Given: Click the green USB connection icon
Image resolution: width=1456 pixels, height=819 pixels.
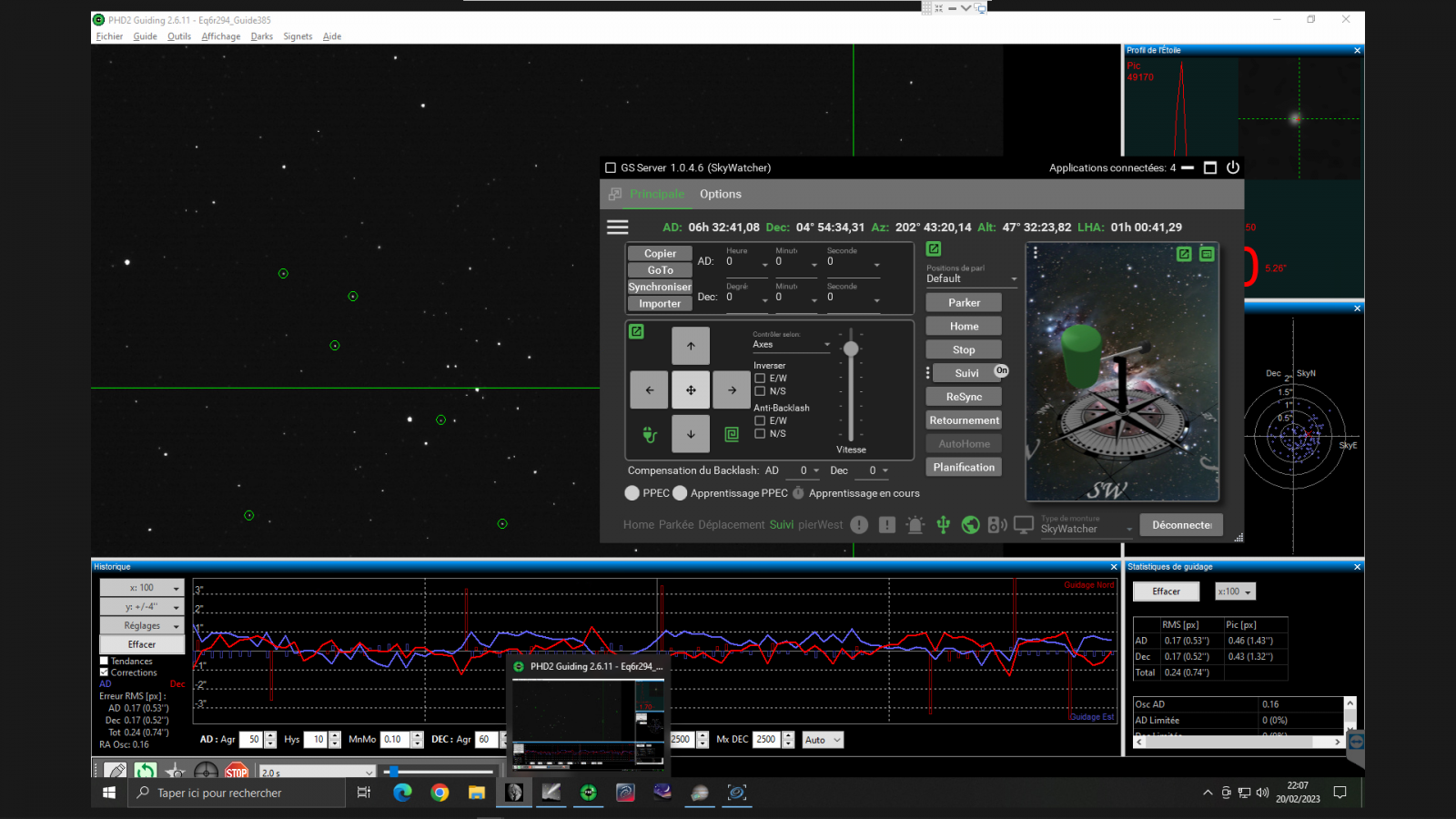Looking at the screenshot, I should (x=944, y=525).
